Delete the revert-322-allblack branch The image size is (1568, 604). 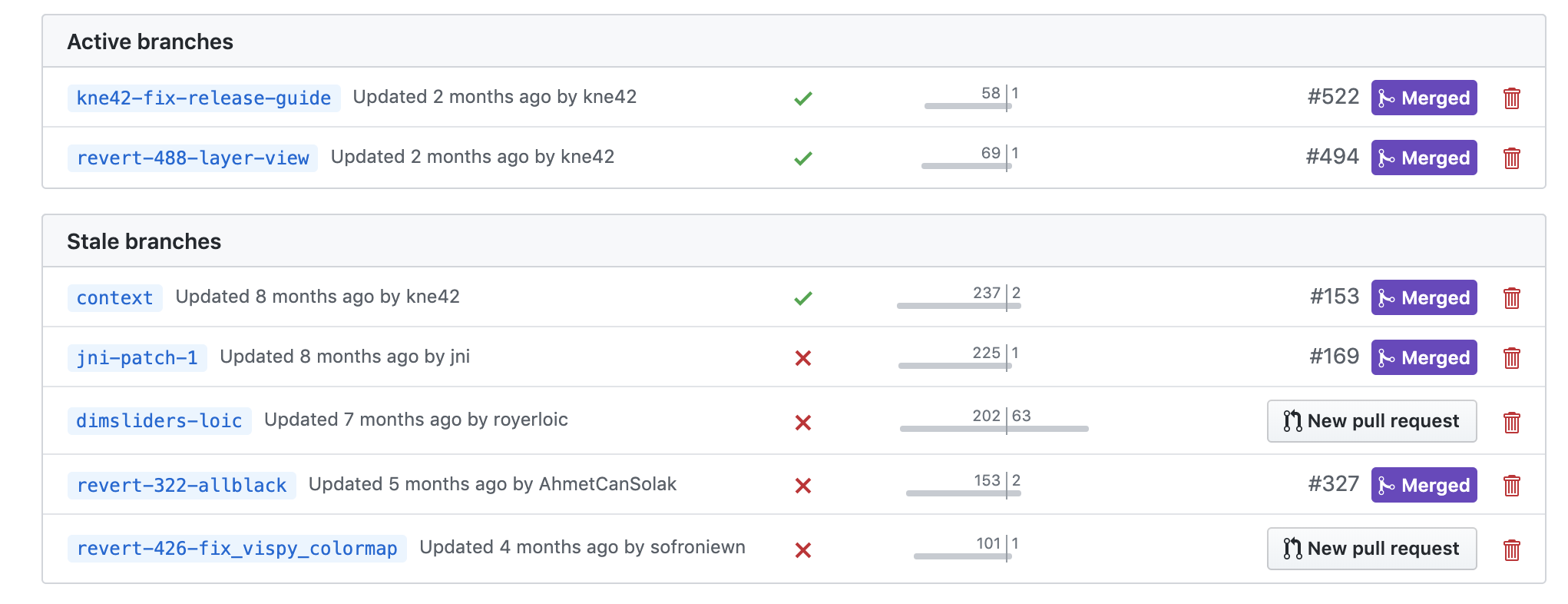coord(1512,485)
